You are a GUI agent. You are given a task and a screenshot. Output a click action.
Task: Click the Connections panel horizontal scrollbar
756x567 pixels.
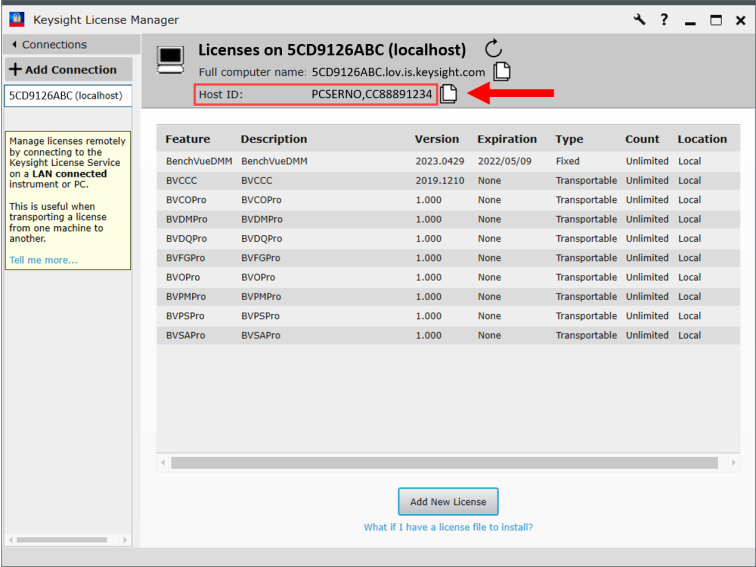[x=62, y=540]
